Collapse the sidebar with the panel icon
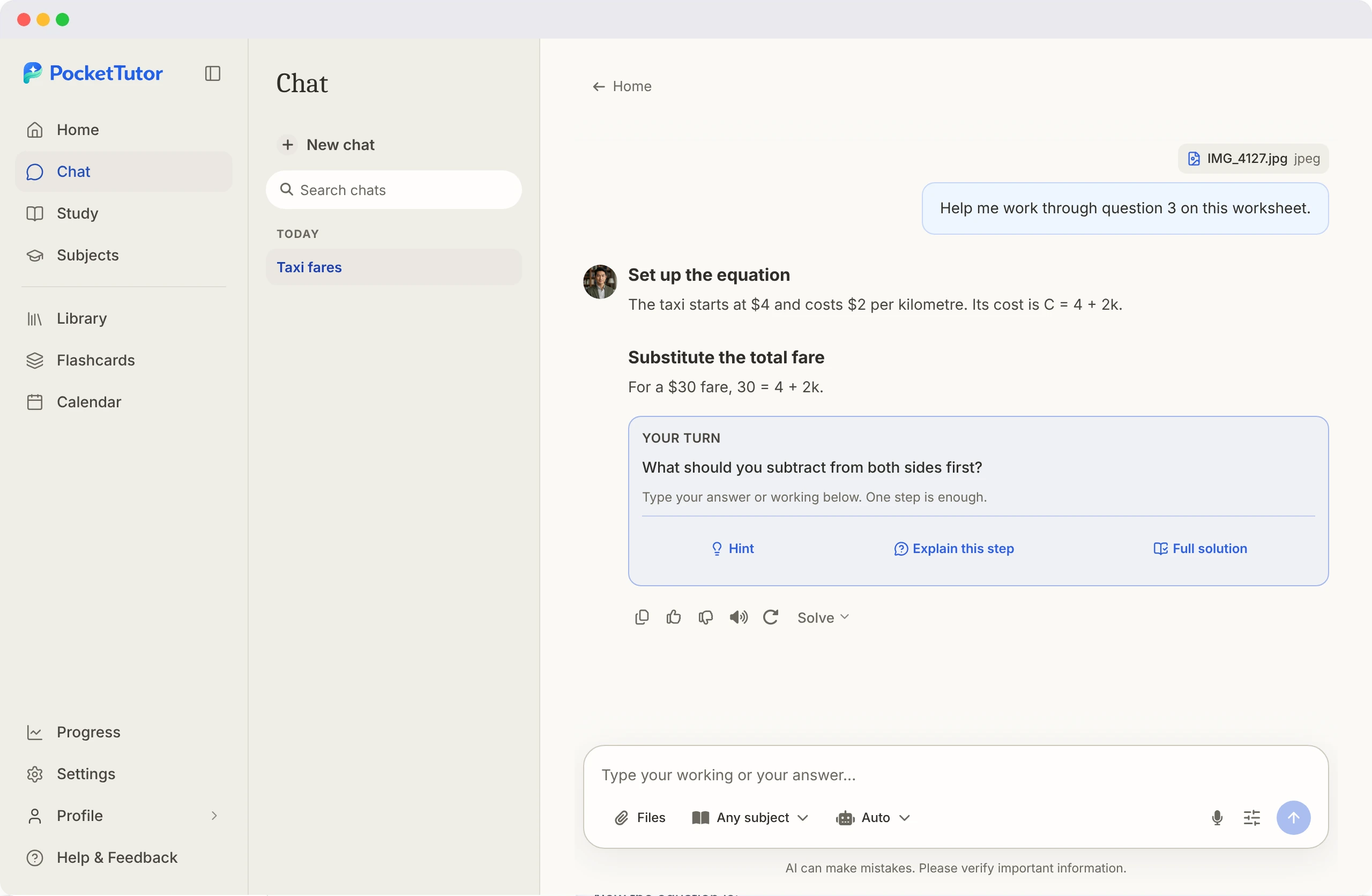The width and height of the screenshot is (1372, 896). [212, 73]
